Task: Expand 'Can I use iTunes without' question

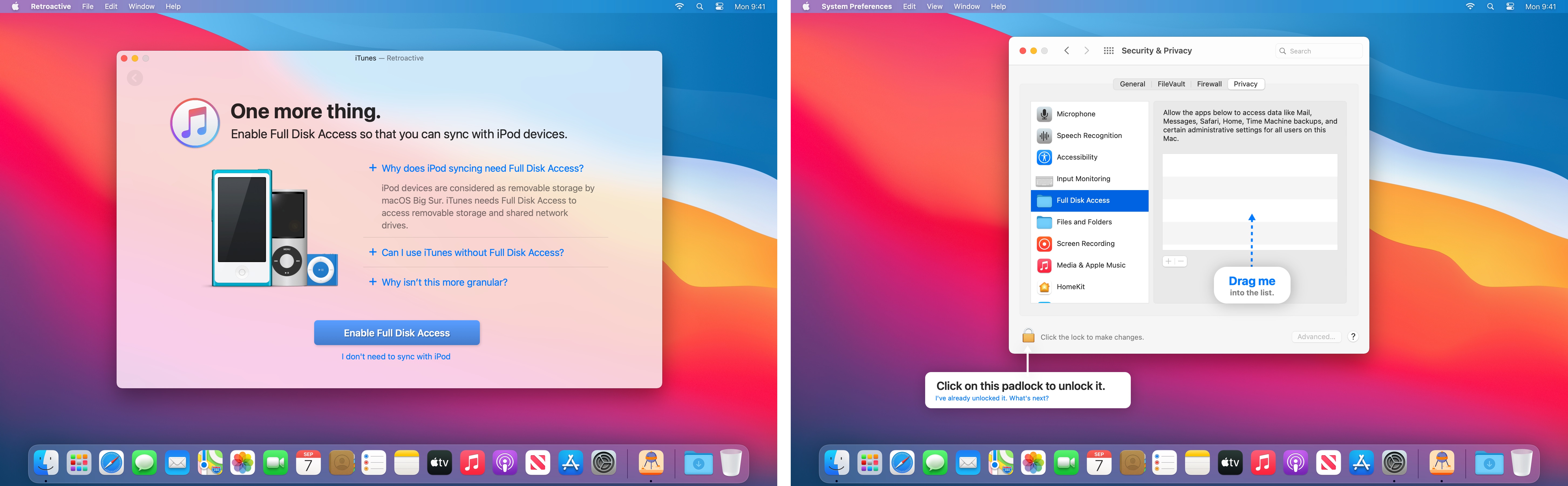Action: [x=472, y=252]
